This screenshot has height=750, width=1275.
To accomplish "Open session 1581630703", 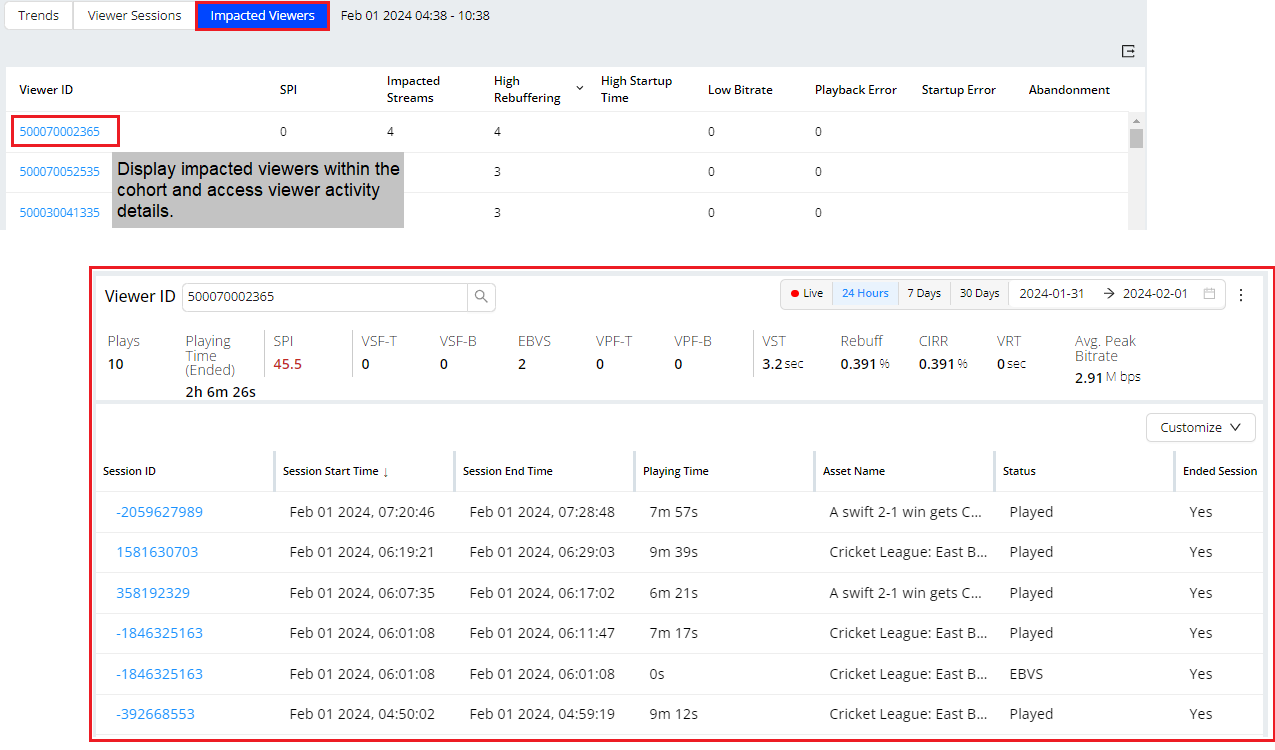I will (x=157, y=552).
